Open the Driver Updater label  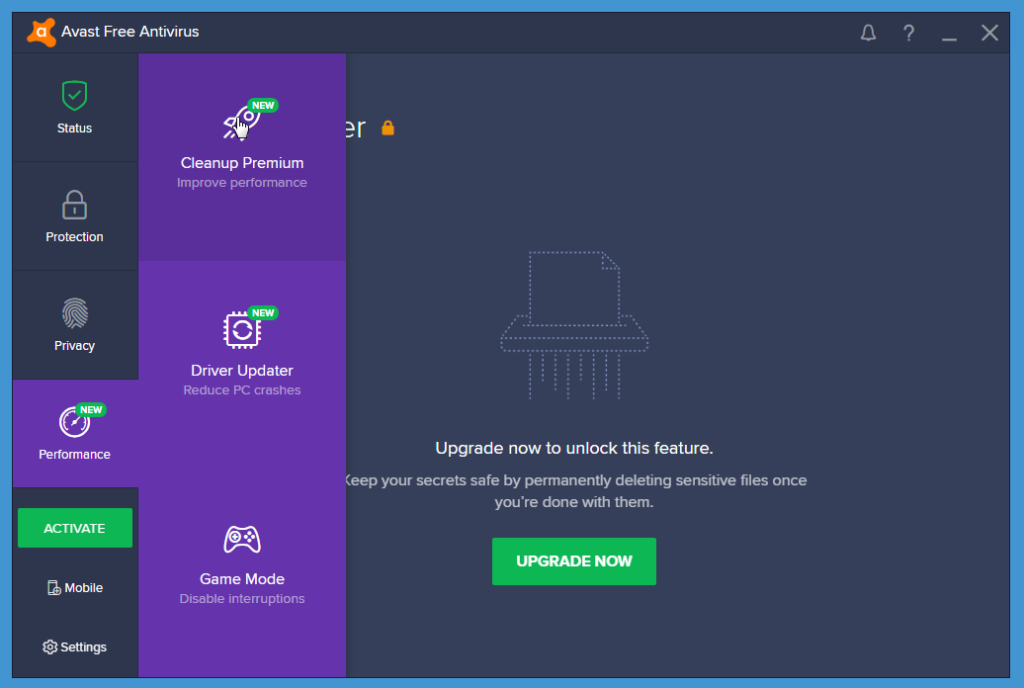click(242, 370)
